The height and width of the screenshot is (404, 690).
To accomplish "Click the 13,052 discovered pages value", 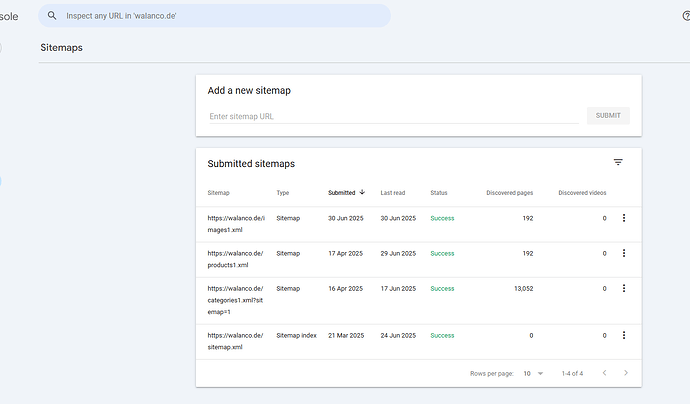I will pyautogui.click(x=524, y=289).
